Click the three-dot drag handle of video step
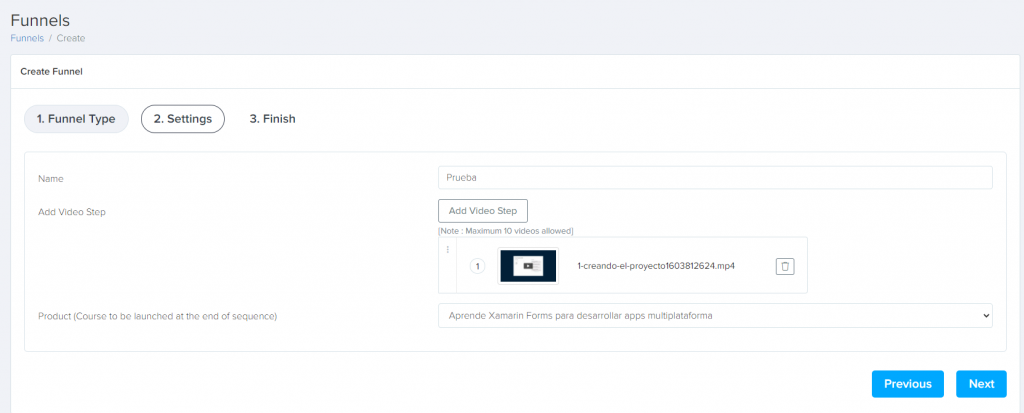 (447, 250)
